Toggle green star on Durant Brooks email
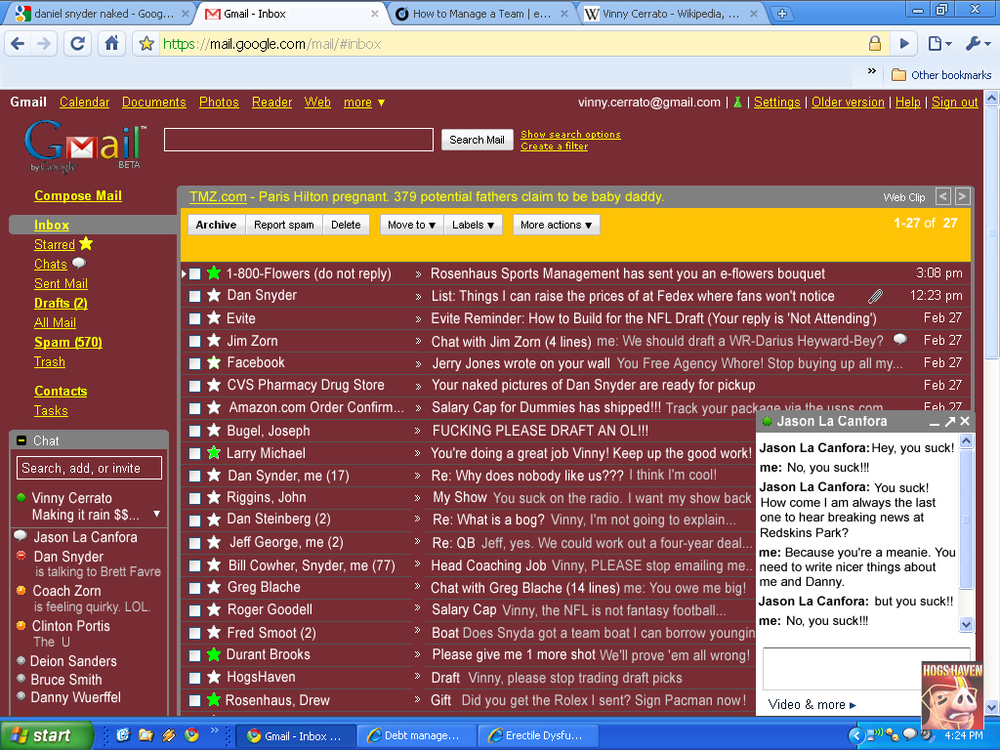 coord(214,654)
